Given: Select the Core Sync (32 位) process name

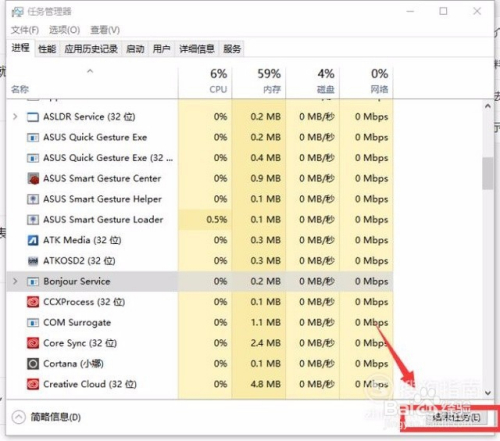Looking at the screenshot, I should point(80,343).
